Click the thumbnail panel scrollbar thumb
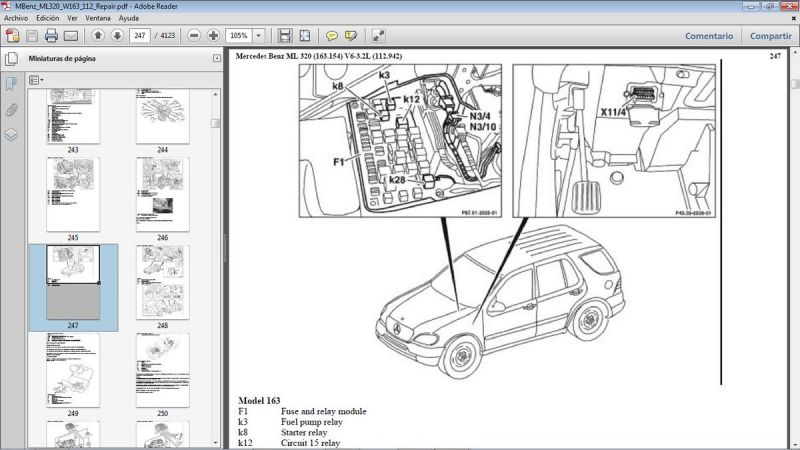Screen dimensions: 800x450 215,123
